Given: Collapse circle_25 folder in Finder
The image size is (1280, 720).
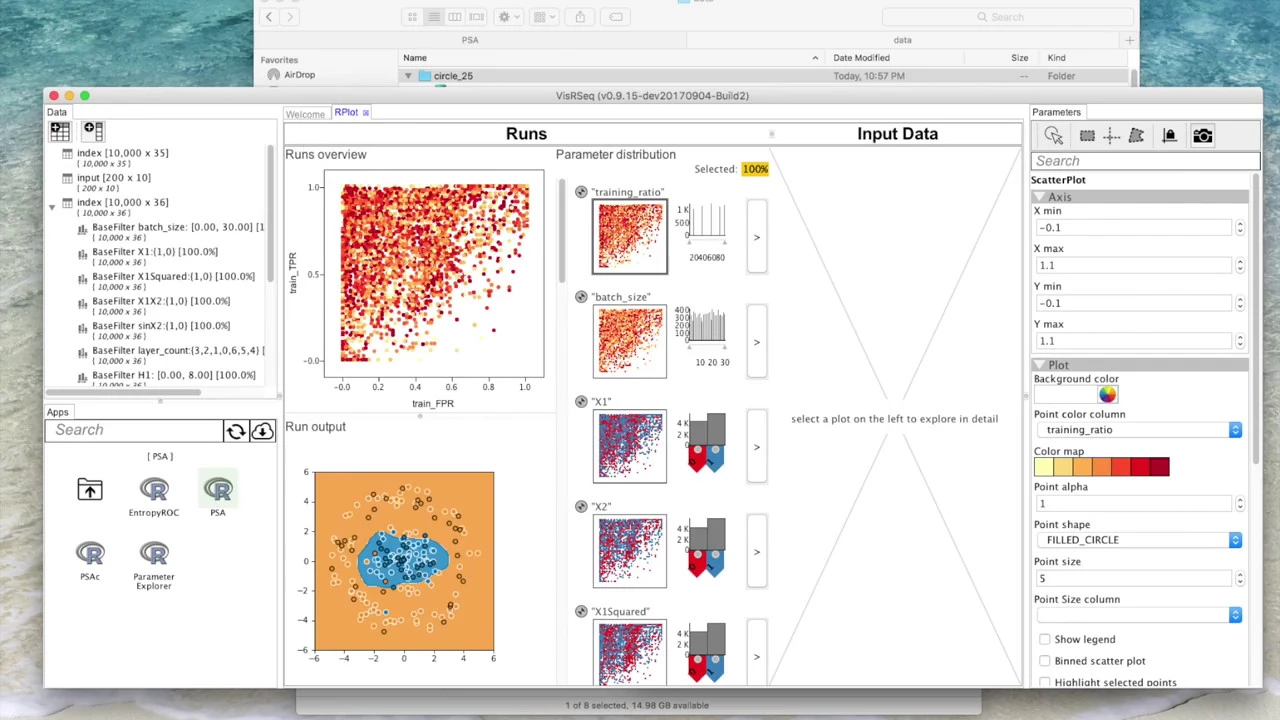Looking at the screenshot, I should click(x=408, y=76).
